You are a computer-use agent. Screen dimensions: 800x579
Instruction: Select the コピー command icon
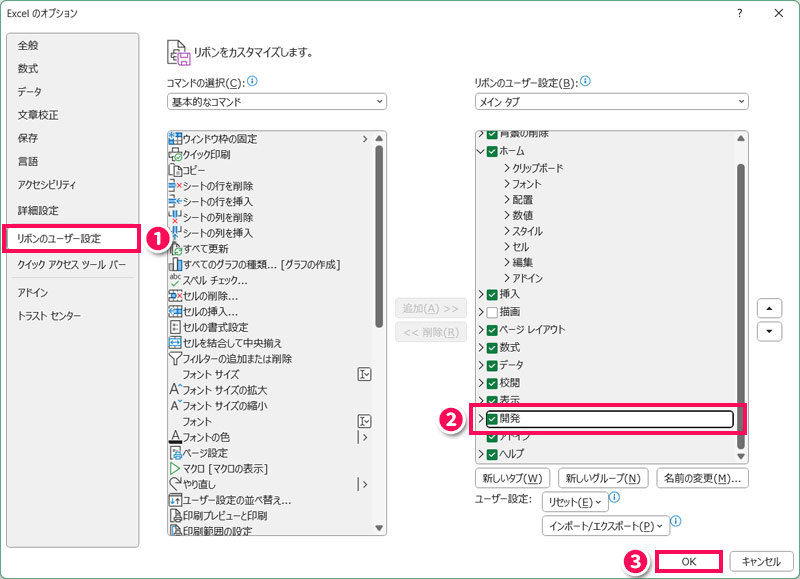[175, 170]
